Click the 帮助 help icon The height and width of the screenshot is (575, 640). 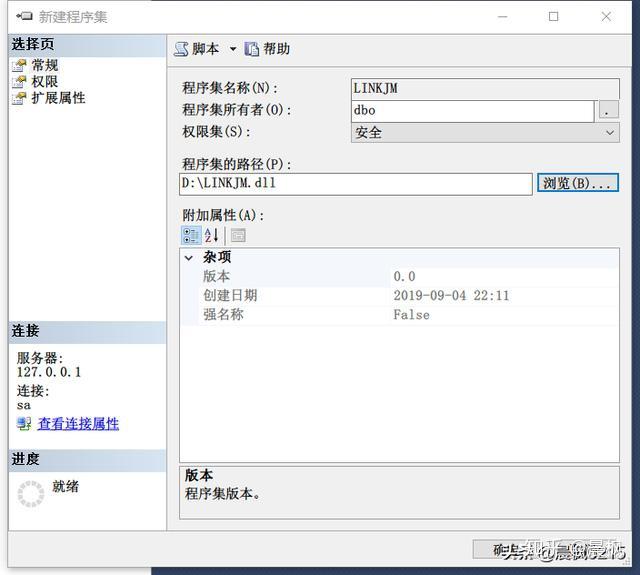click(251, 49)
